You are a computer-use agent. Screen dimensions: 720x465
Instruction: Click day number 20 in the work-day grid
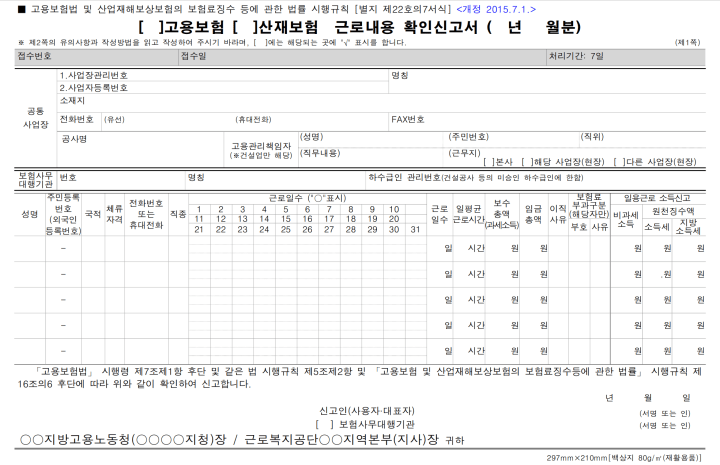pos(394,219)
